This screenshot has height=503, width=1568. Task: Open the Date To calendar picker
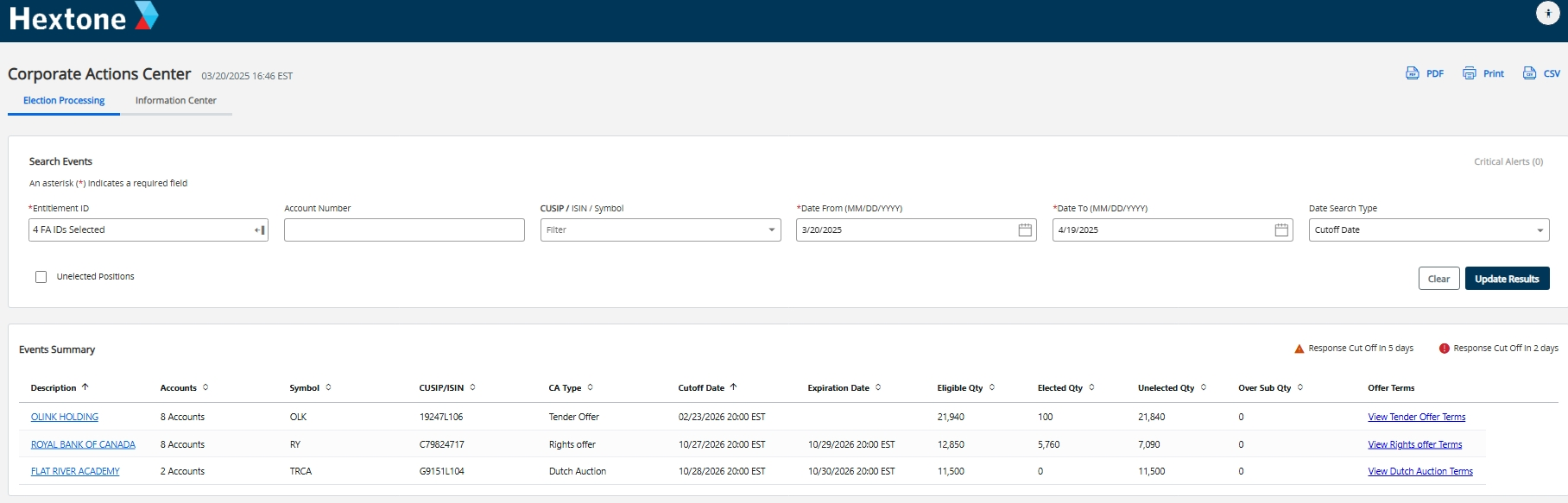1281,229
